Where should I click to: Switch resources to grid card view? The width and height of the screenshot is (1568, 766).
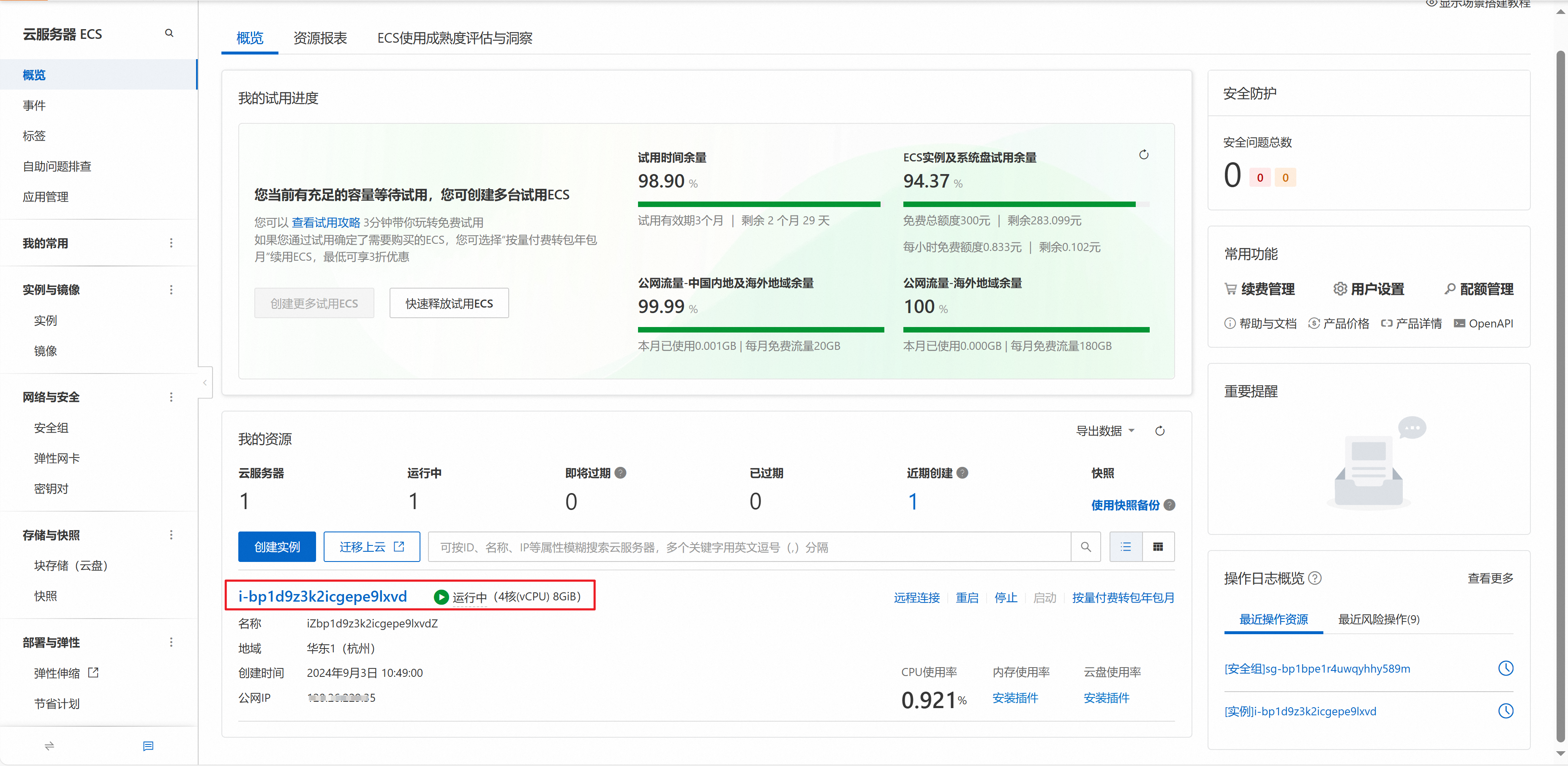point(1158,547)
